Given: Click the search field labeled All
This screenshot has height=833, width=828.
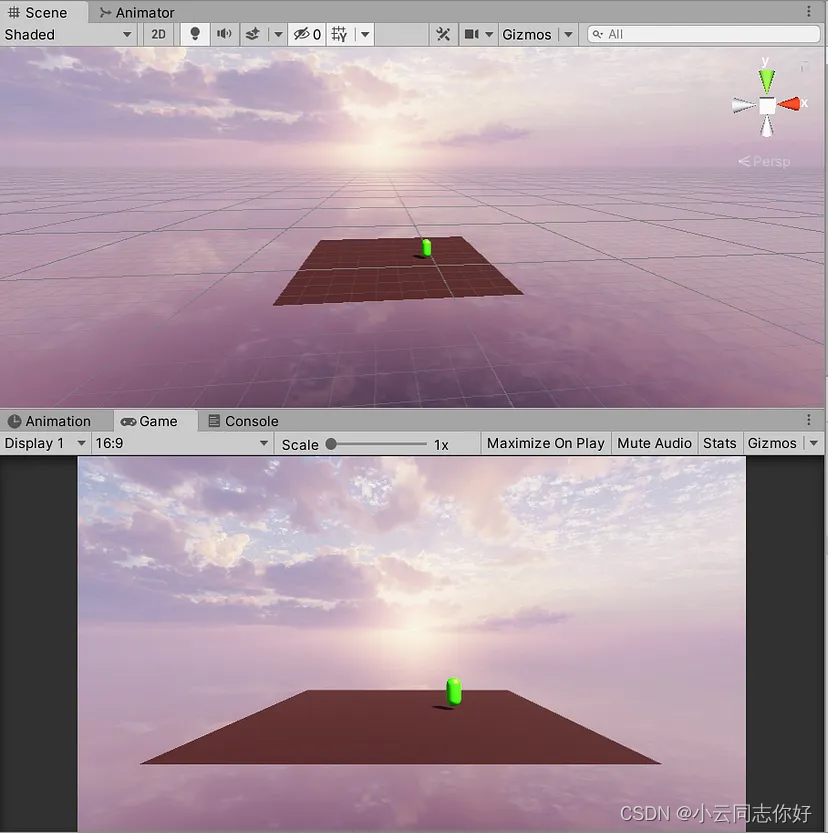Looking at the screenshot, I should [700, 33].
